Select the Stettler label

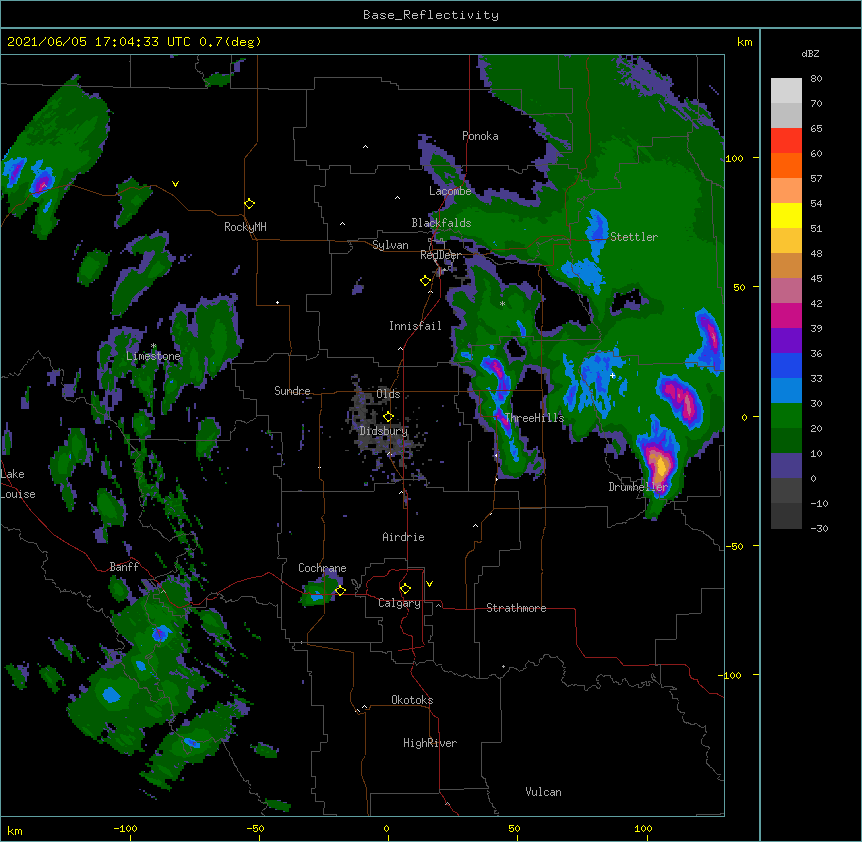[x=634, y=237]
